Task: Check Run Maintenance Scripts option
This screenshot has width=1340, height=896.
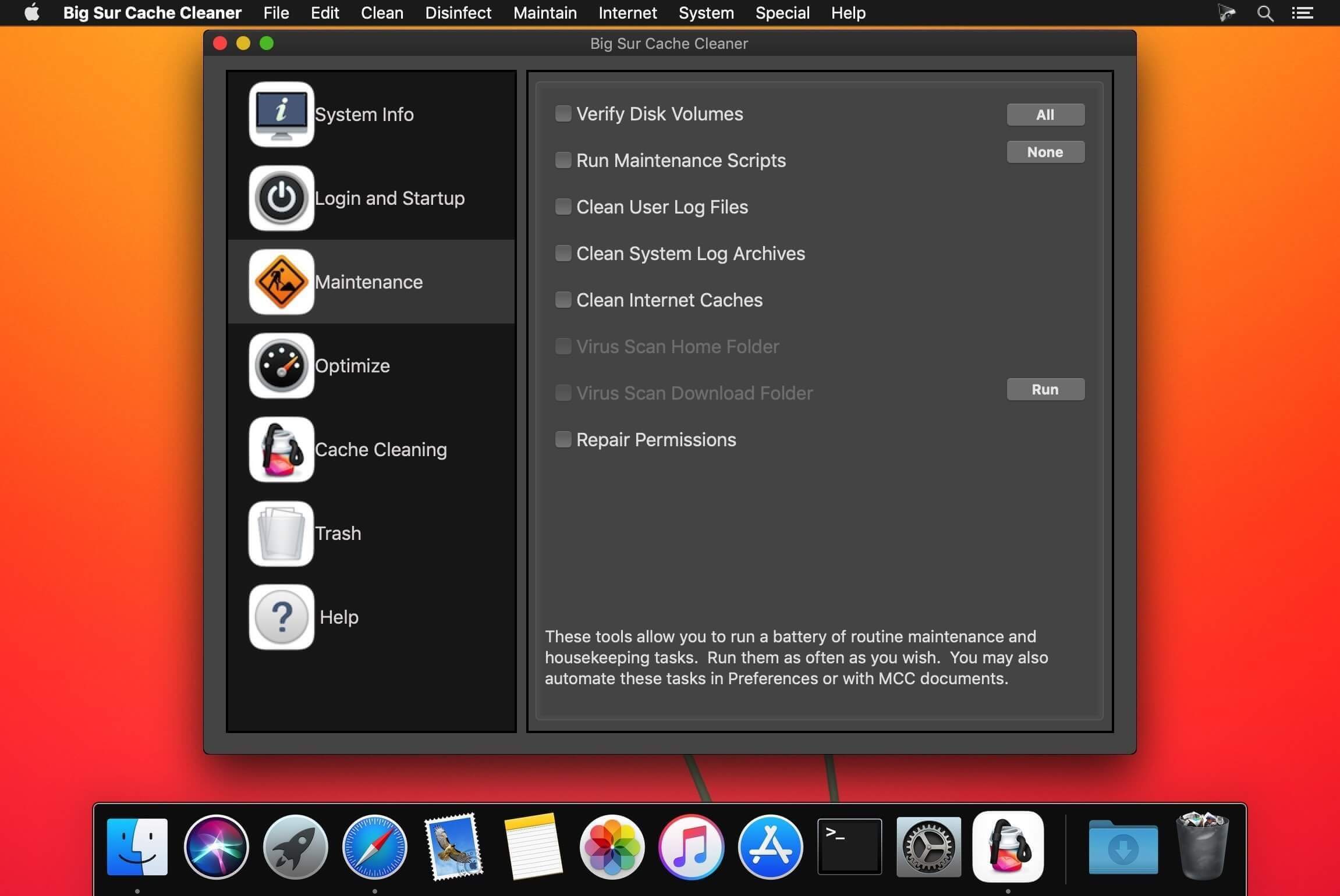Action: tap(563, 160)
